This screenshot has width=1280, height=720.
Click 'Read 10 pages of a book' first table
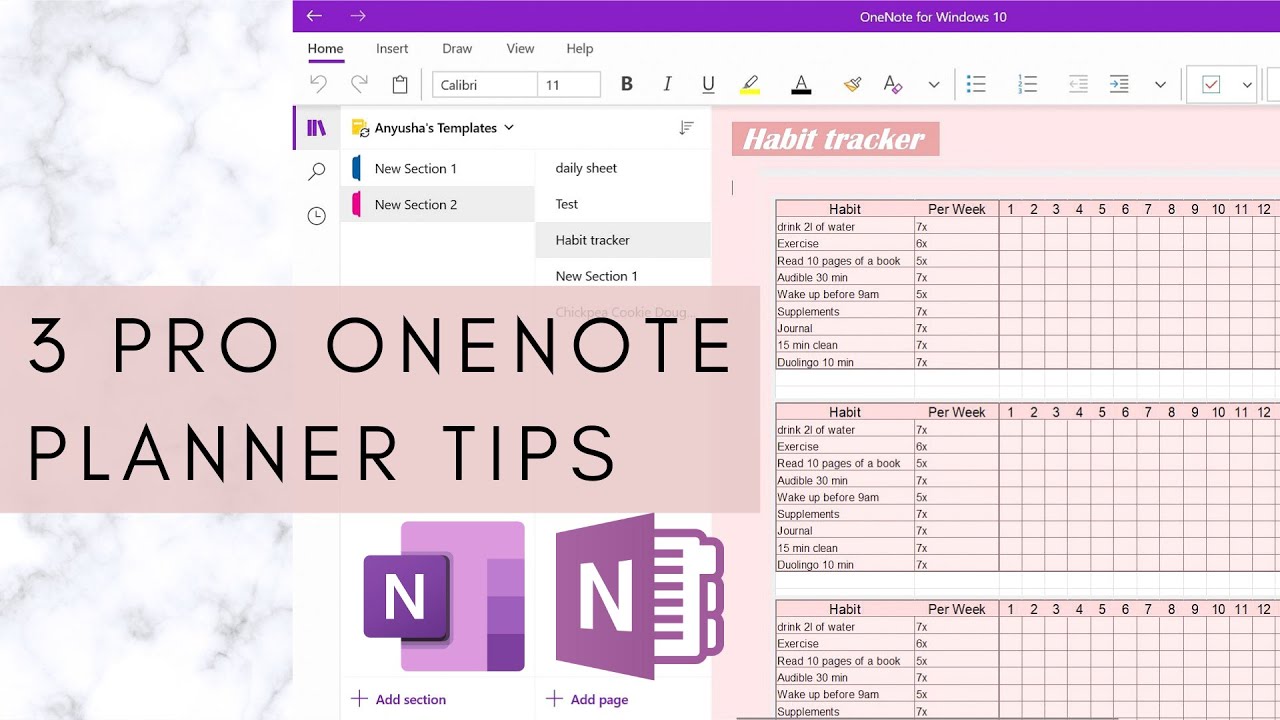pos(845,260)
